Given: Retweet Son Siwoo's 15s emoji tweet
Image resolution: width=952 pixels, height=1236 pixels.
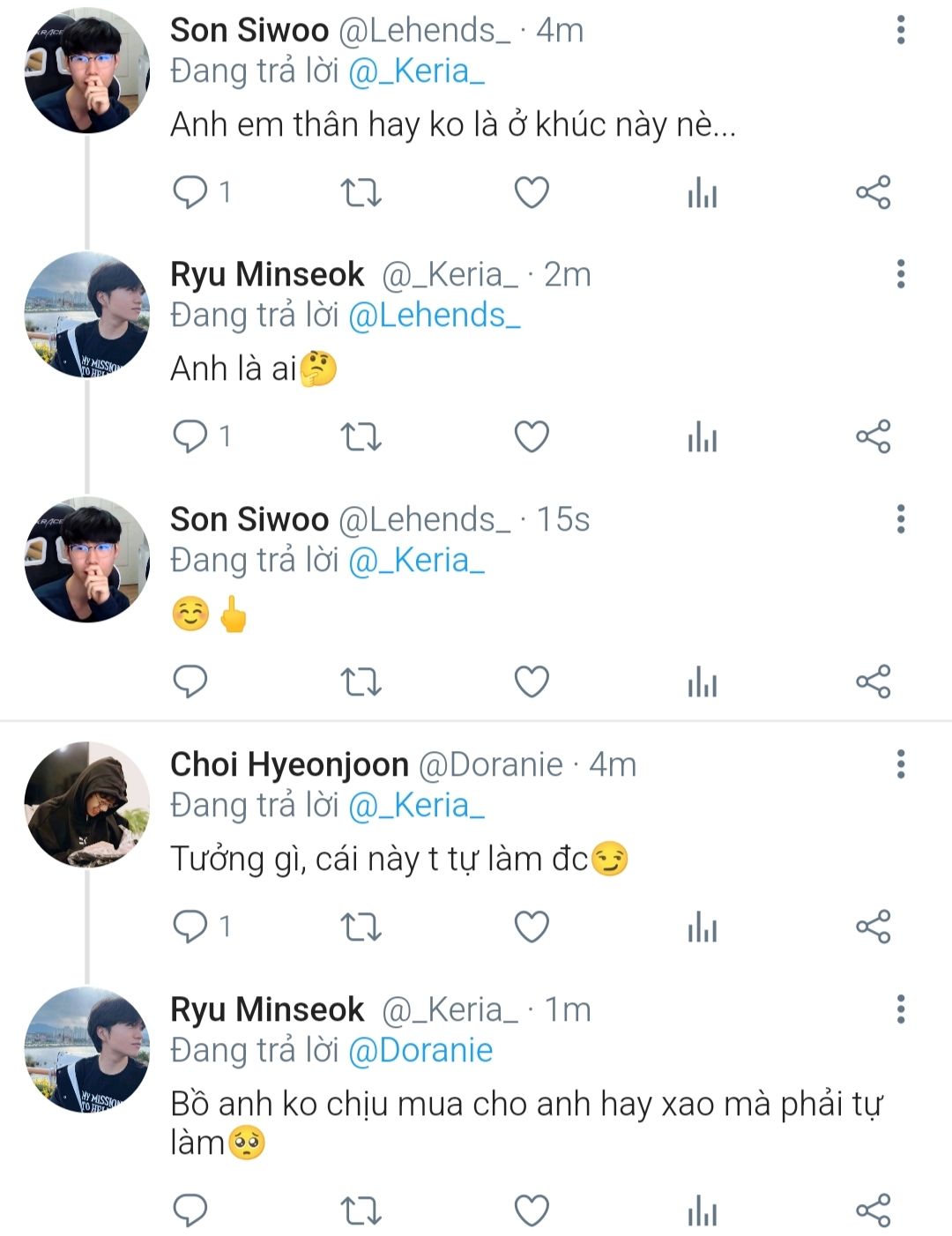Looking at the screenshot, I should (361, 681).
